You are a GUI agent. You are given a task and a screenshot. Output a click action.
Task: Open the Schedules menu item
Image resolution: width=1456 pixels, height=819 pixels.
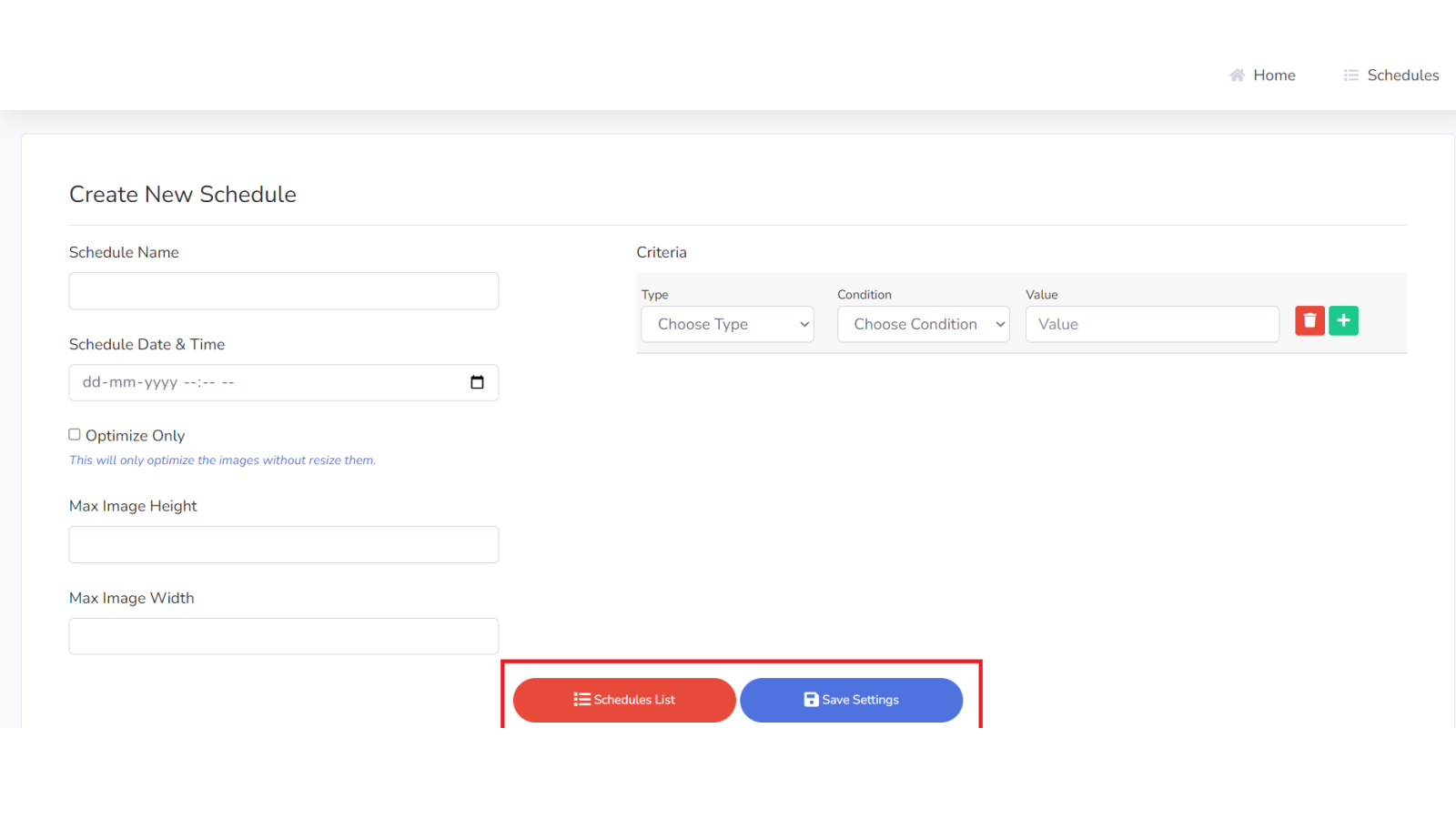coord(1402,76)
